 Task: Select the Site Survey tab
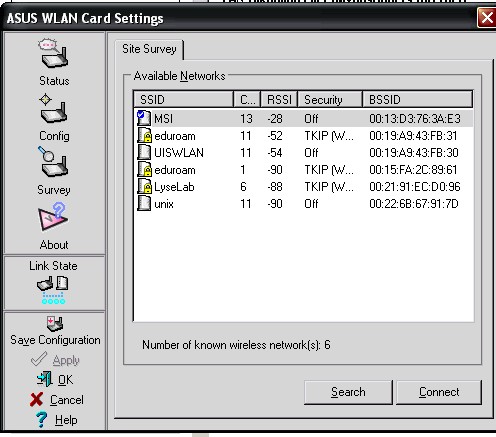tap(149, 49)
